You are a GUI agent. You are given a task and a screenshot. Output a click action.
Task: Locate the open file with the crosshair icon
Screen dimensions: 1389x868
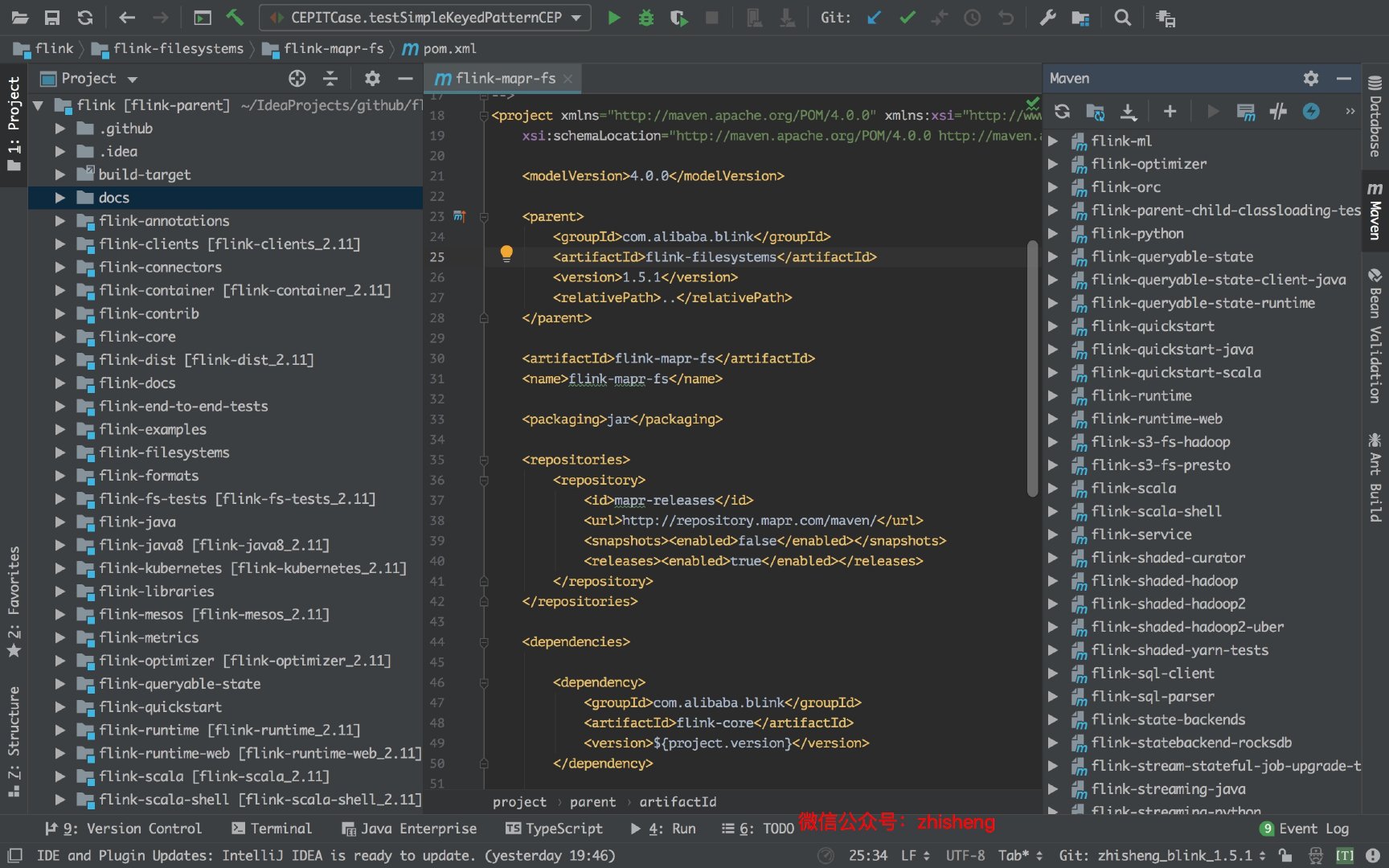pos(297,78)
